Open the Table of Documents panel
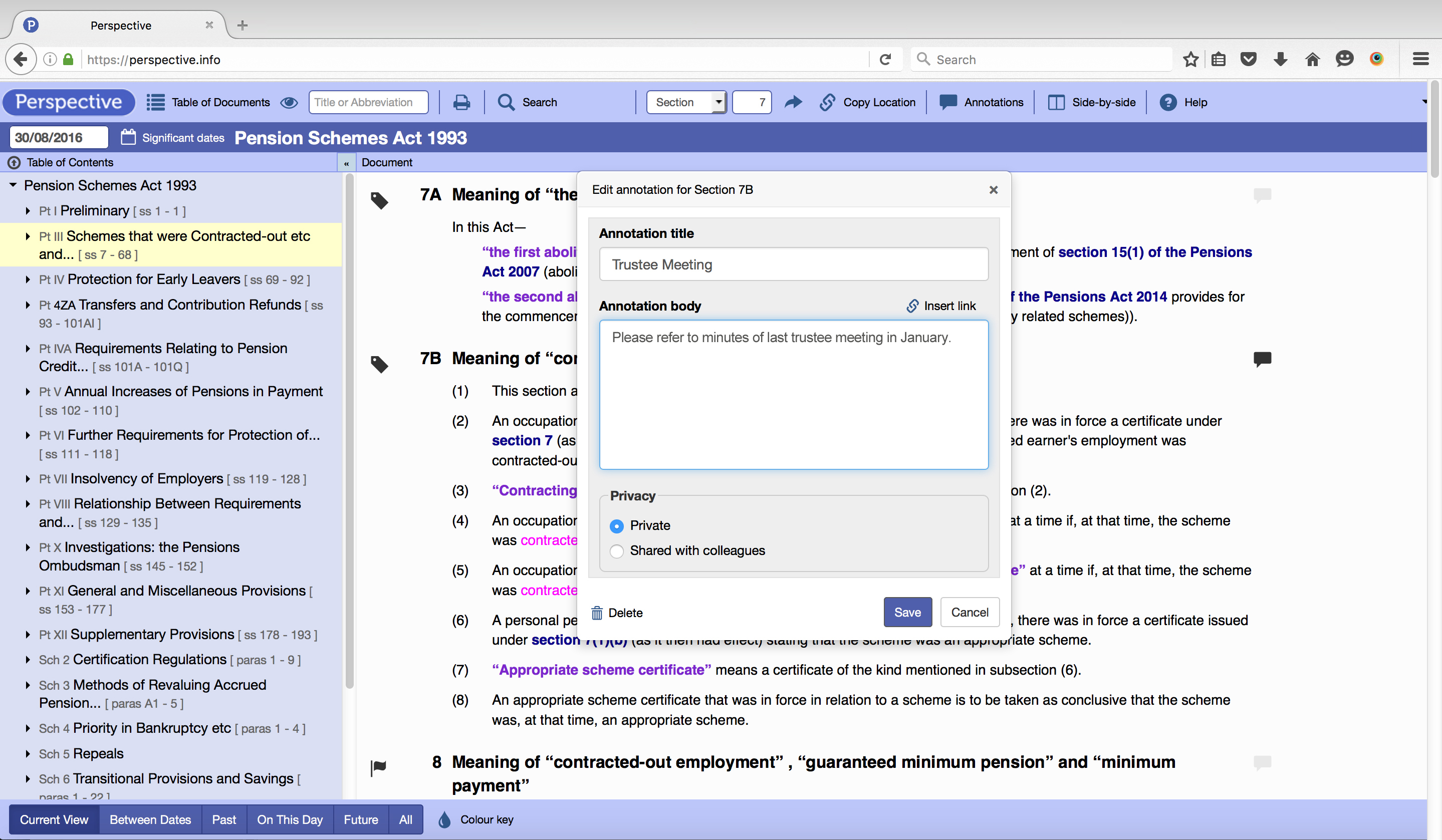This screenshot has width=1442, height=840. 209,102
